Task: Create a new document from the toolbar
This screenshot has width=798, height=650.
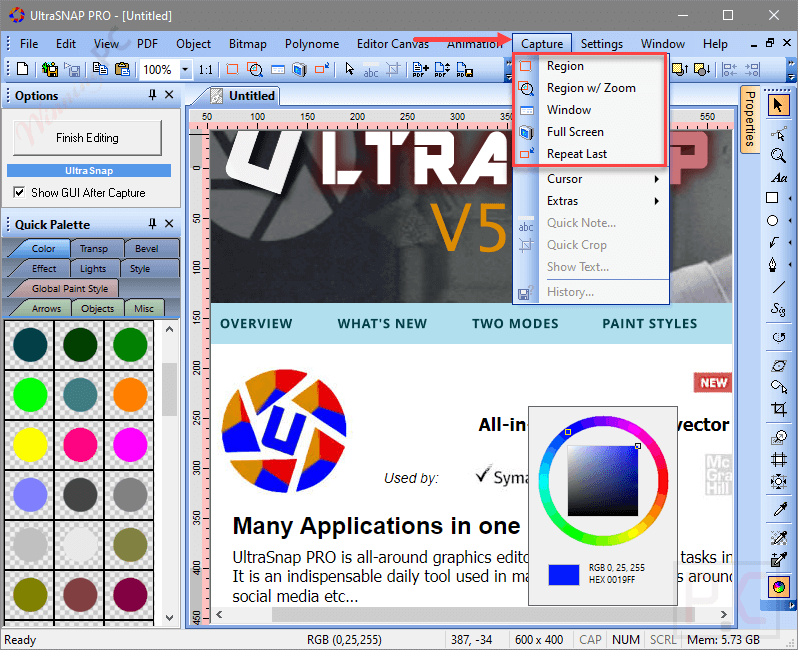Action: (x=22, y=69)
